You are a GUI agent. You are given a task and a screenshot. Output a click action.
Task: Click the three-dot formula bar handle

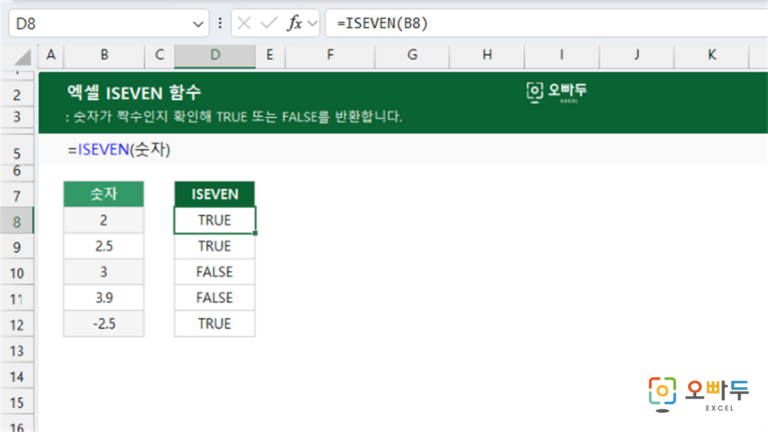click(220, 23)
